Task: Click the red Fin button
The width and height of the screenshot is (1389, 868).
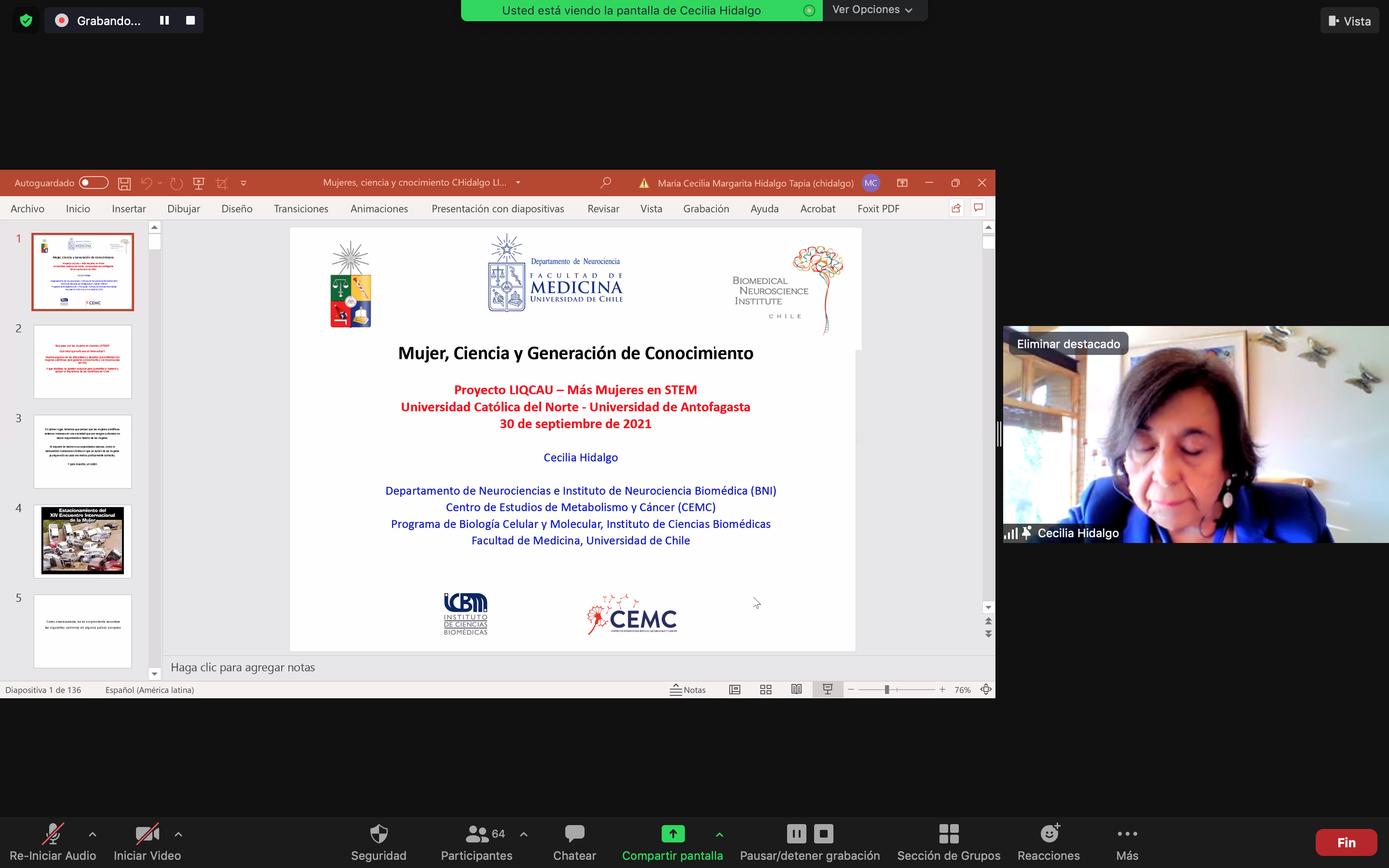Action: pyautogui.click(x=1346, y=842)
